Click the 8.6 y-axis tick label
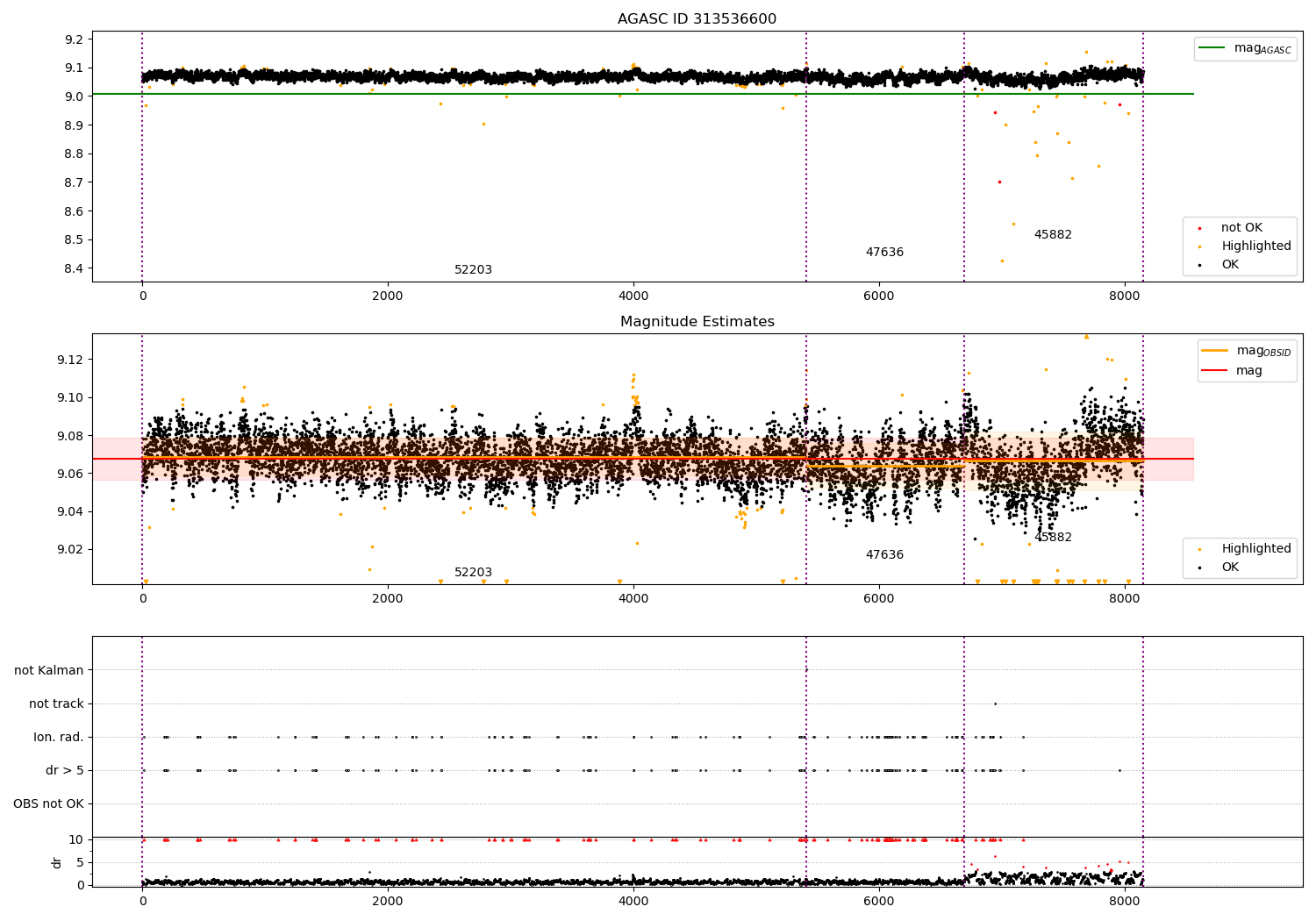This screenshot has height=921, width=1316. (74, 211)
